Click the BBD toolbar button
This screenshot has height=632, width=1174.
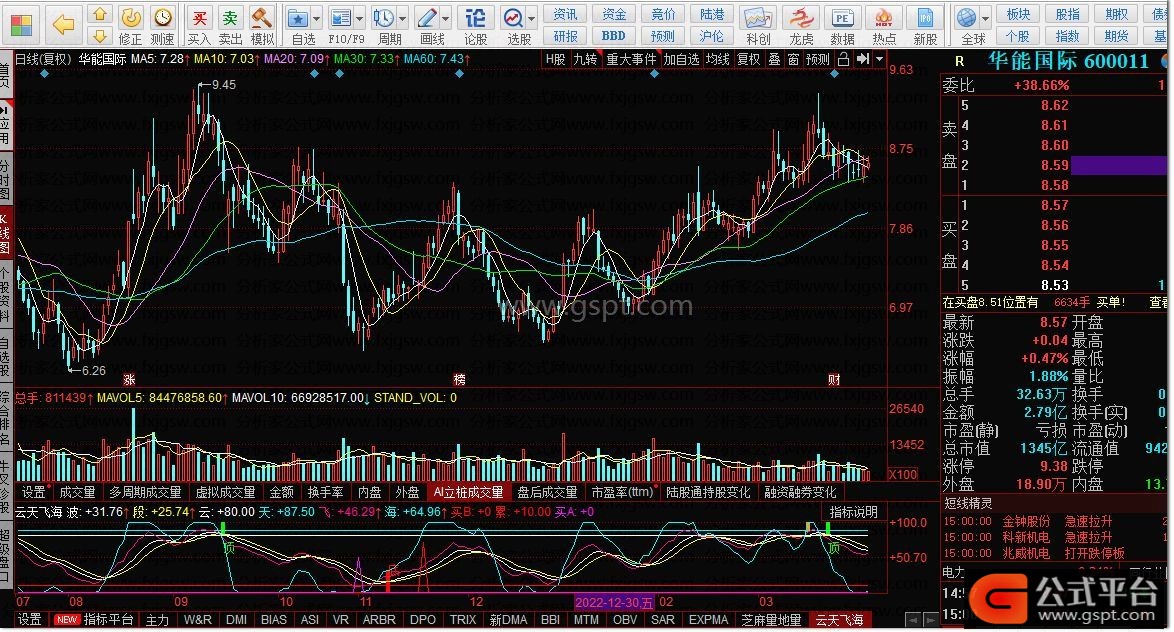click(x=613, y=35)
